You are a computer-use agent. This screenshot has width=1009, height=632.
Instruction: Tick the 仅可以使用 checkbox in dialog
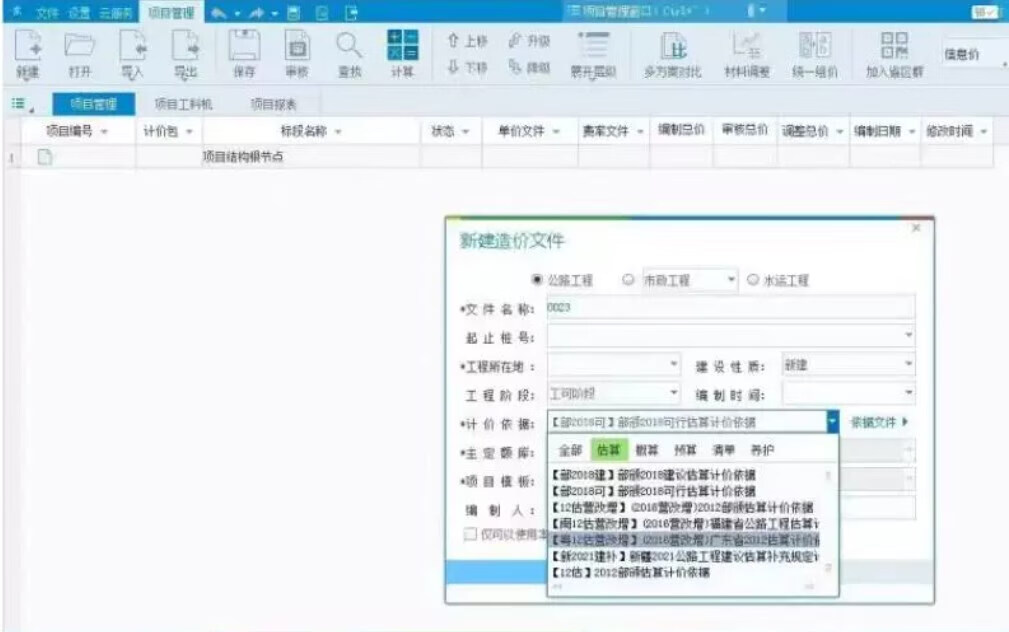pyautogui.click(x=470, y=535)
